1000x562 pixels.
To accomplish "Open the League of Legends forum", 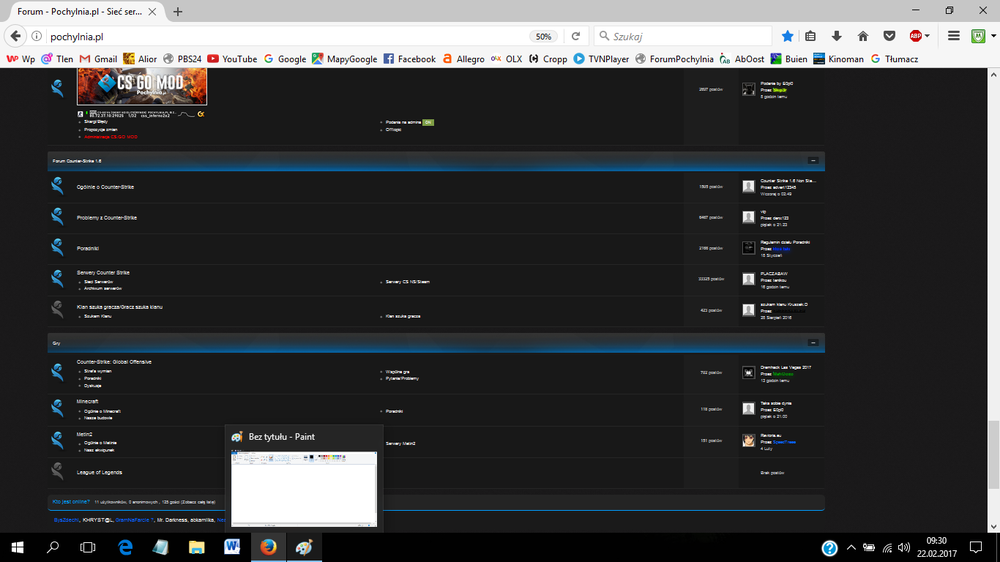I will tap(99, 472).
